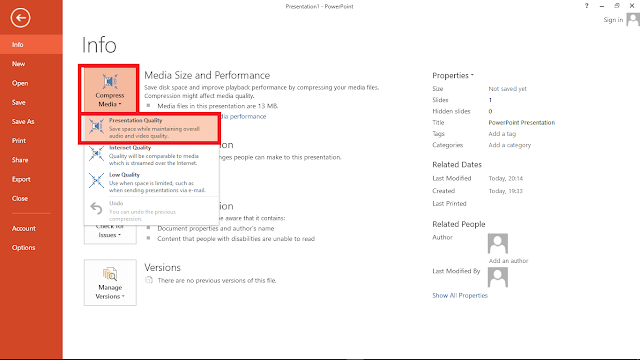Screen dimensions: 640x360
Task: Select the Undo compression menu entry
Action: point(151,211)
